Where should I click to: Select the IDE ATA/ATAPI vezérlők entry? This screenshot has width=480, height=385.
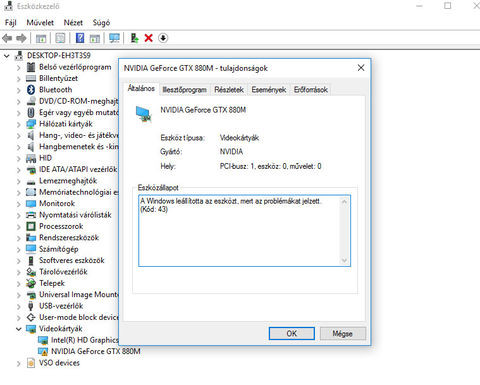[x=78, y=170]
